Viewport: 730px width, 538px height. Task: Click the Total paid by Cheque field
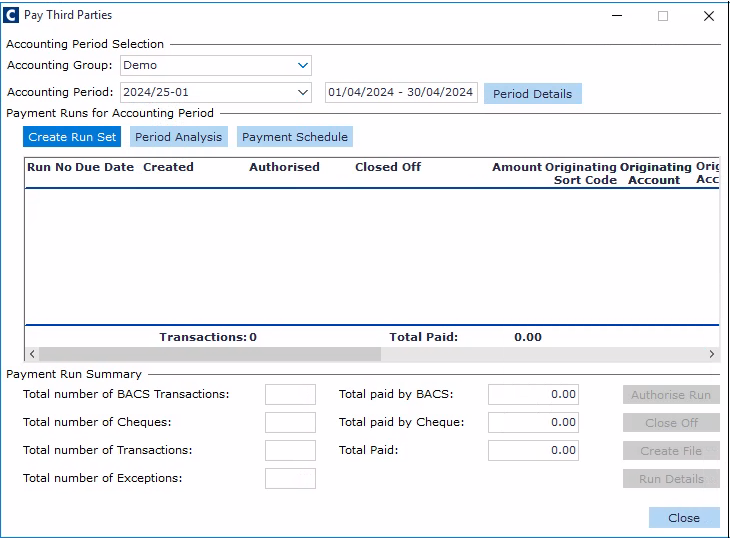[x=533, y=423]
